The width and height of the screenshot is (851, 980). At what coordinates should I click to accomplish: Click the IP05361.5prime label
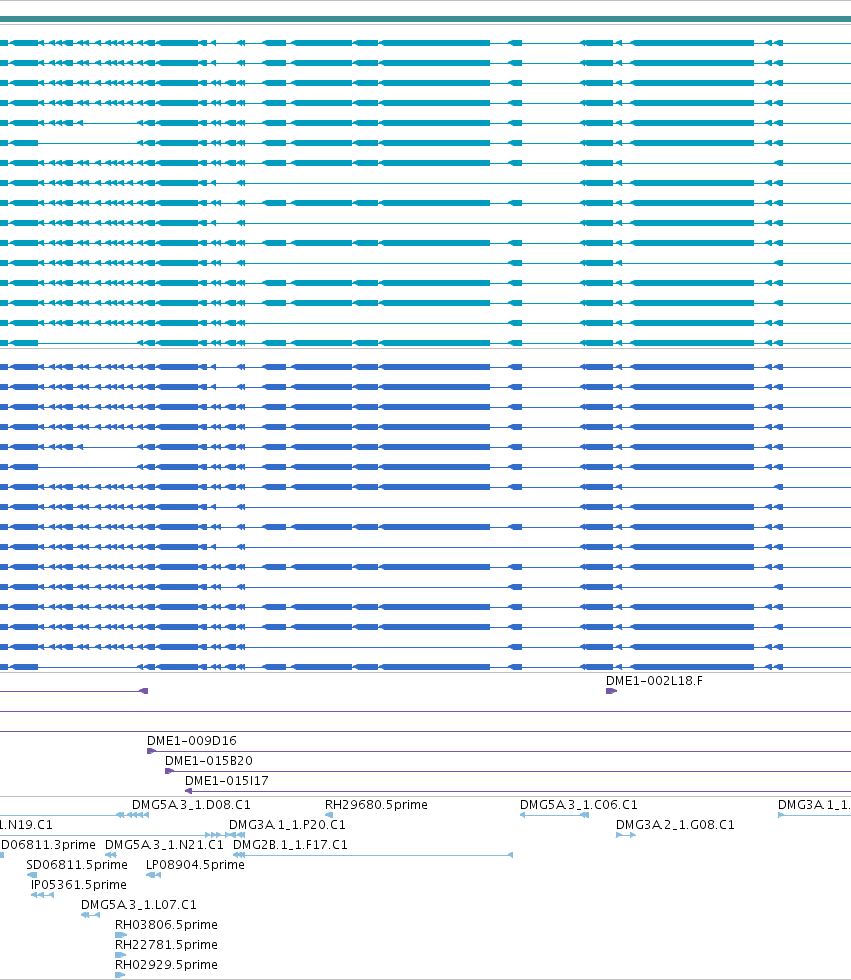[79, 884]
